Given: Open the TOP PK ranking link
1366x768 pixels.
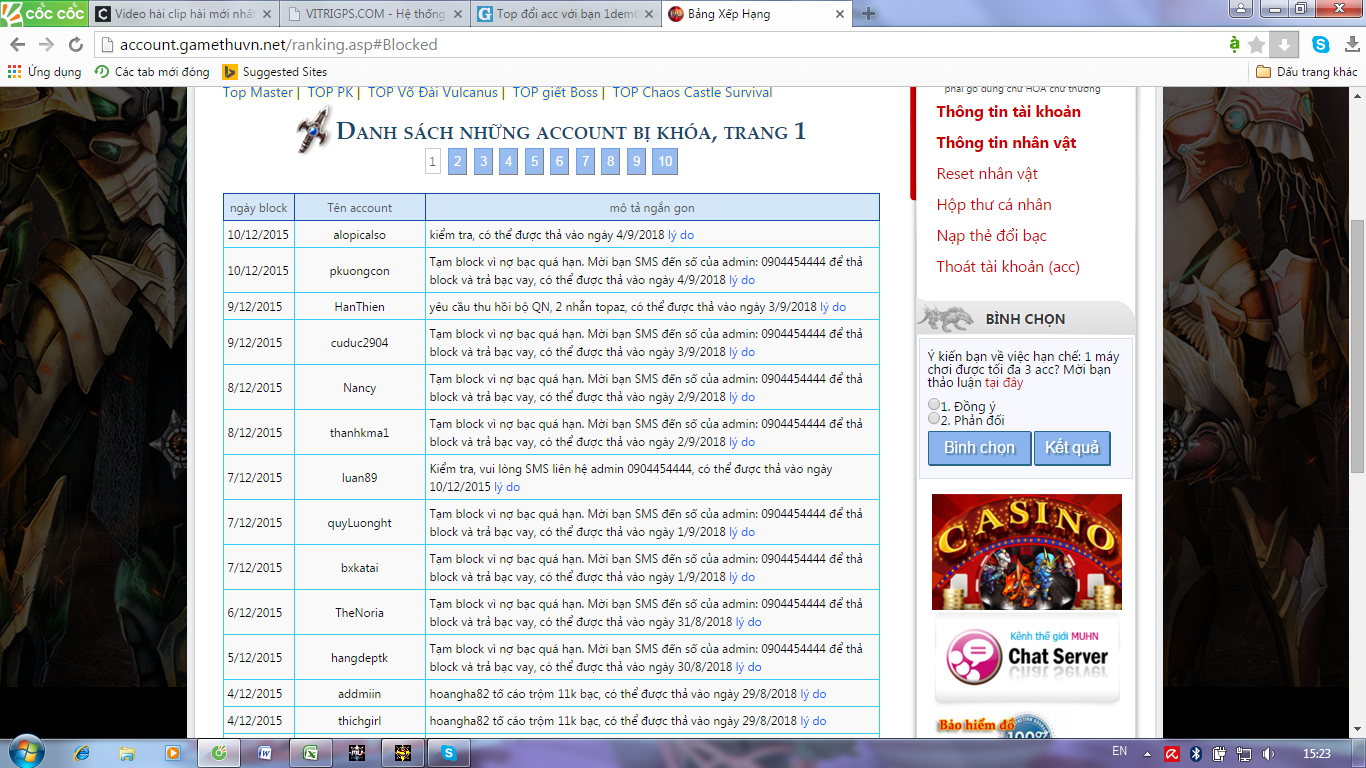Looking at the screenshot, I should tap(331, 92).
